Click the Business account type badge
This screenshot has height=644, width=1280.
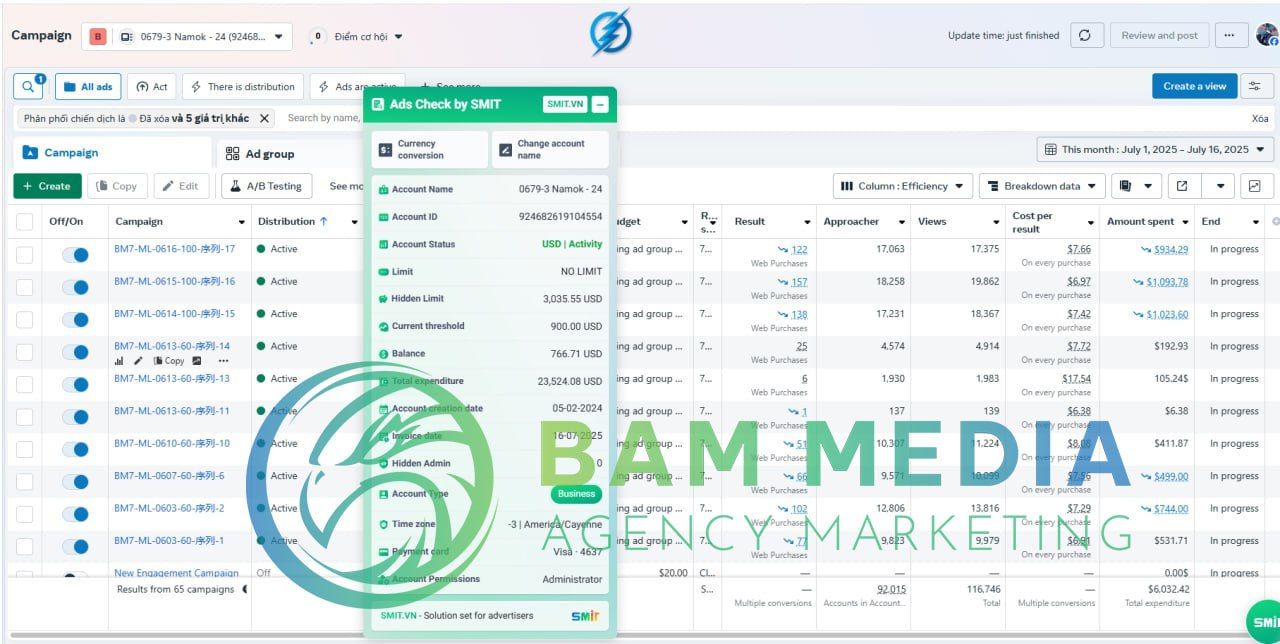576,494
